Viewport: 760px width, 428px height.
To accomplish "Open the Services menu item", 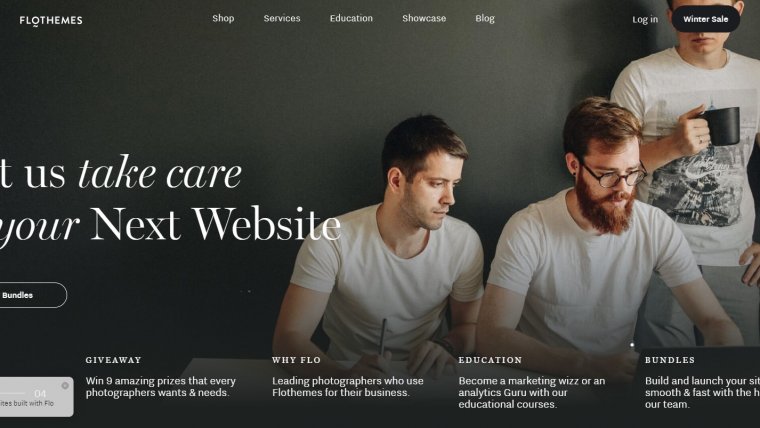I will click(282, 18).
